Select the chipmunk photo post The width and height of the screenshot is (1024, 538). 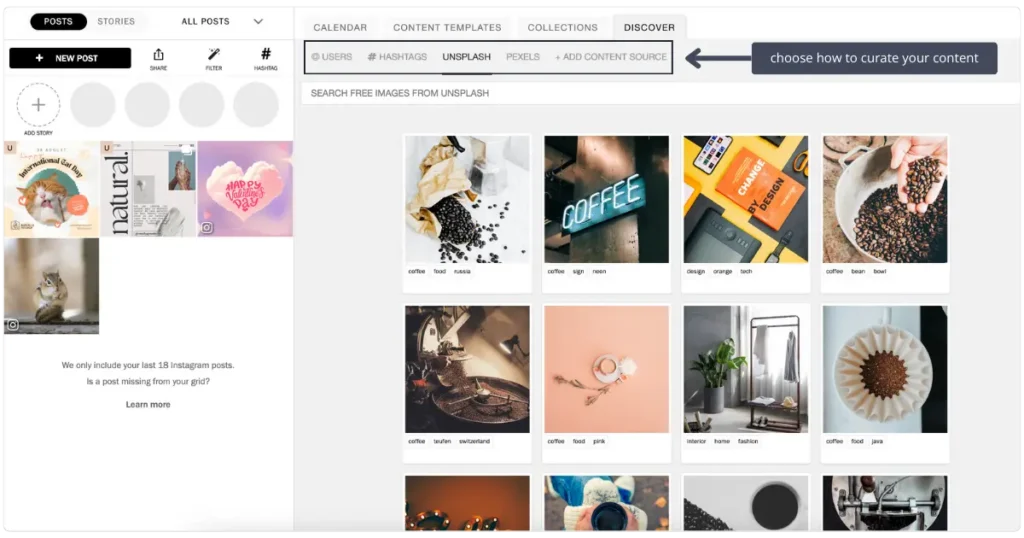52,286
